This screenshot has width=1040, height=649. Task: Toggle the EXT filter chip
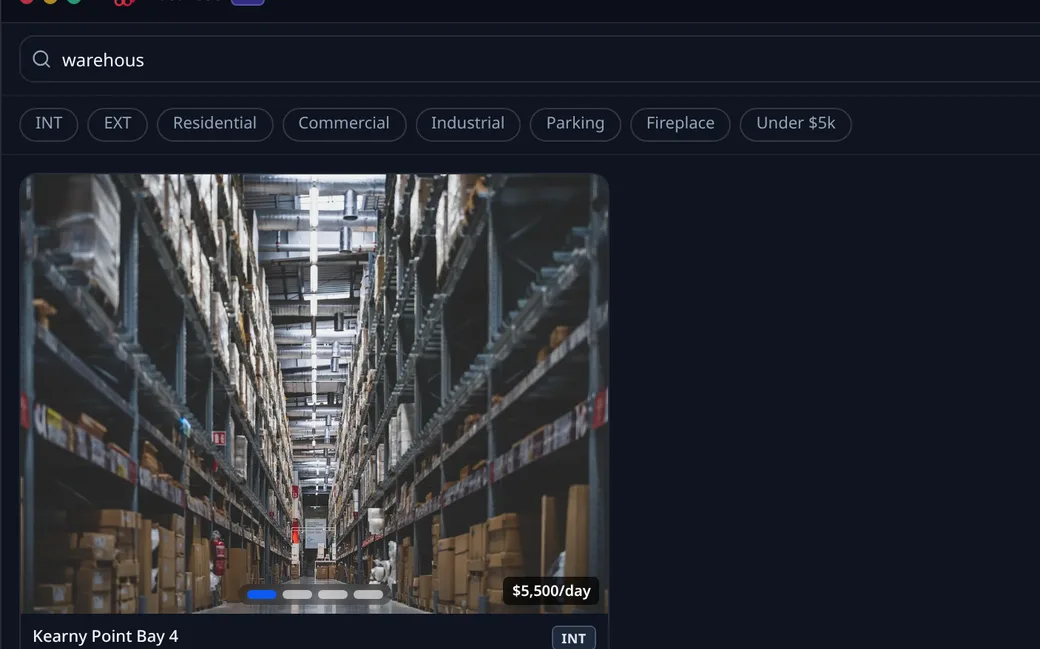click(117, 124)
